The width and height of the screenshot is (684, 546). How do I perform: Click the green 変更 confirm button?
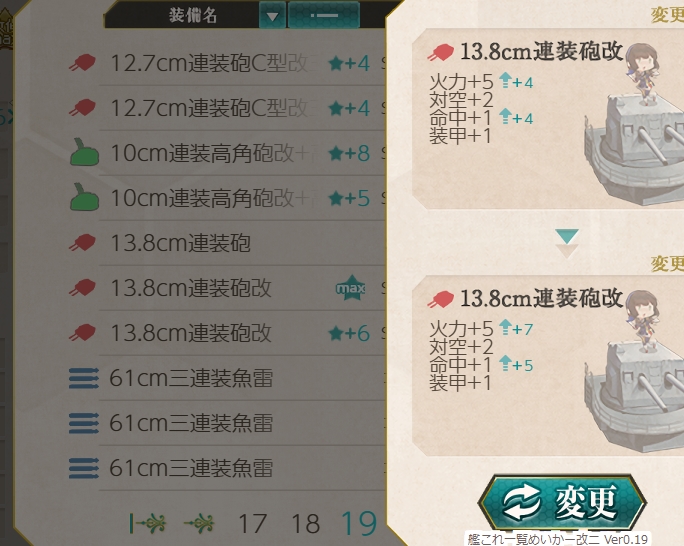[x=562, y=502]
